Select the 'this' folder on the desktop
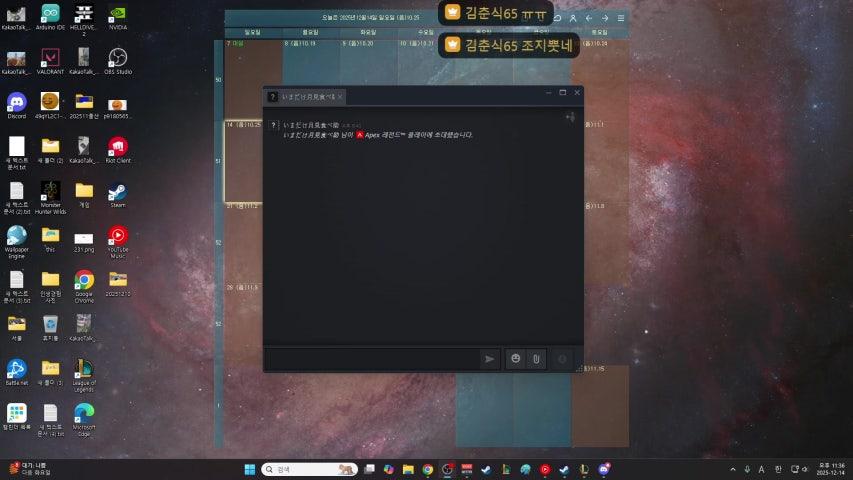 tap(50, 239)
